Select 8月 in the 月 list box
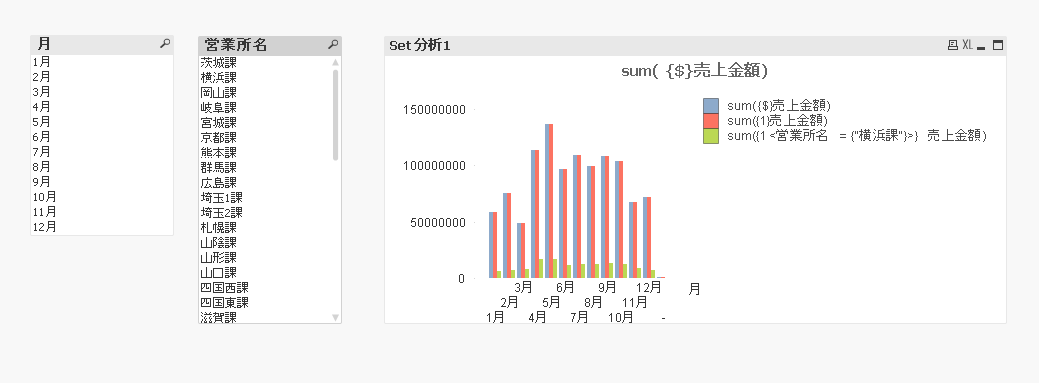The image size is (1039, 383). 102,167
